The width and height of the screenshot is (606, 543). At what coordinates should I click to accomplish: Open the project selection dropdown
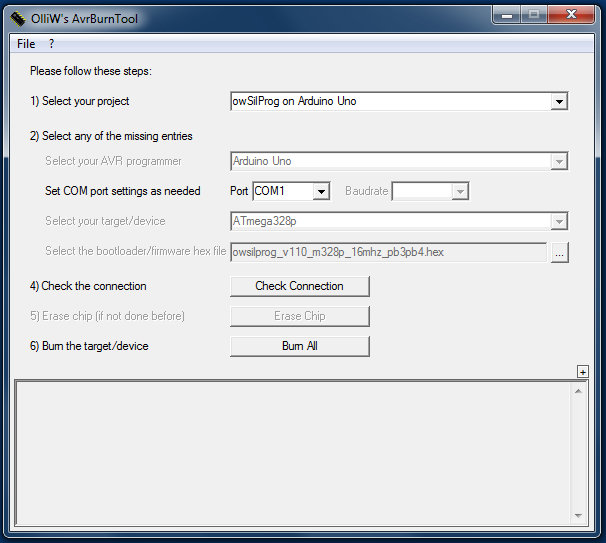coord(559,101)
